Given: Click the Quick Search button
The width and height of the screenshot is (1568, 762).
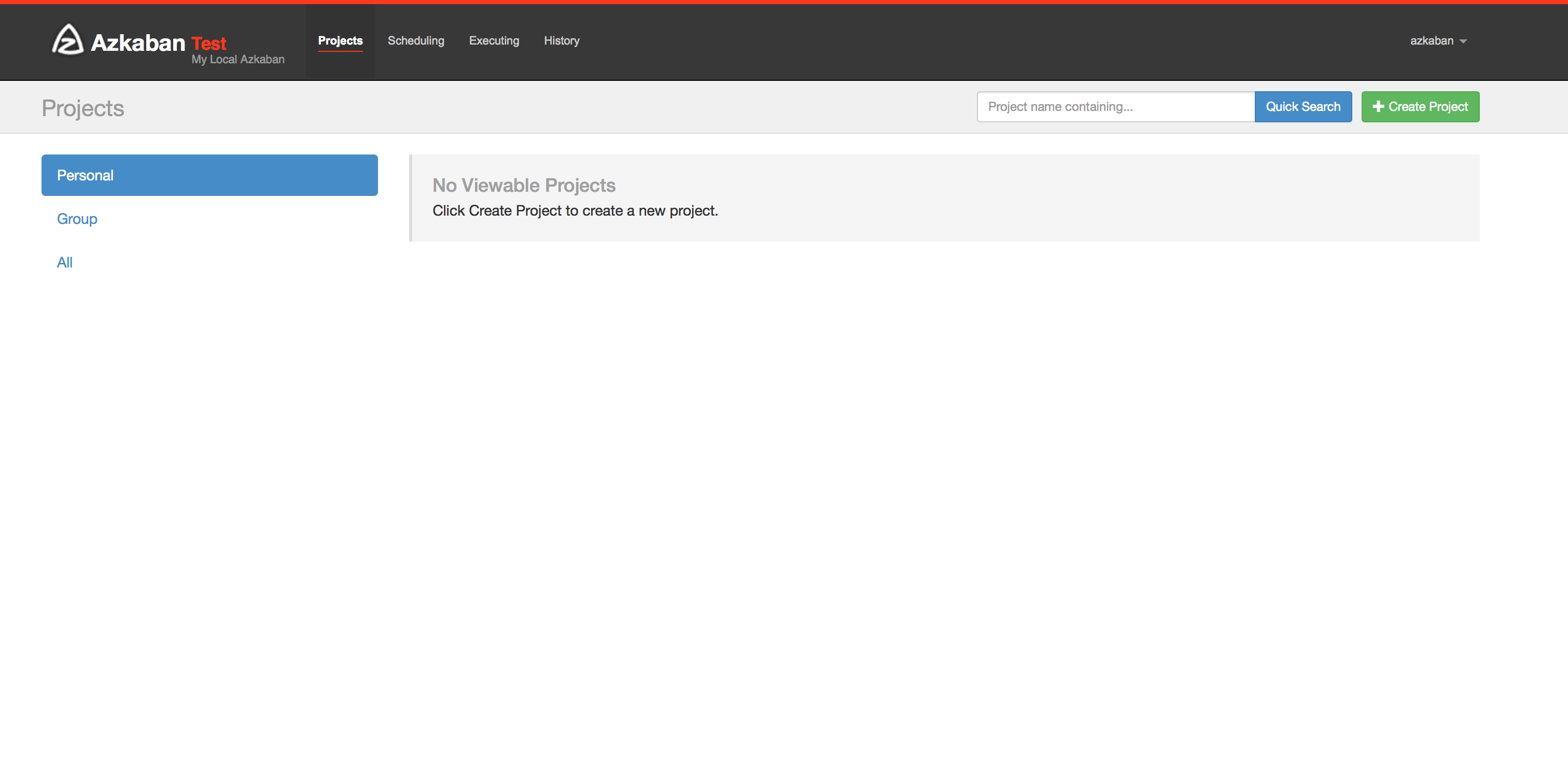Looking at the screenshot, I should click(x=1303, y=106).
